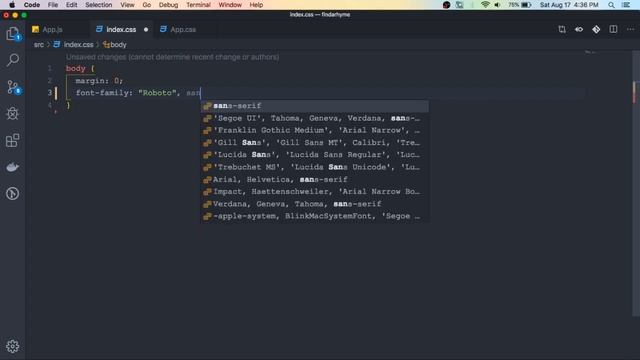Click the minimap code preview
640x360 pixels.
click(x=591, y=53)
